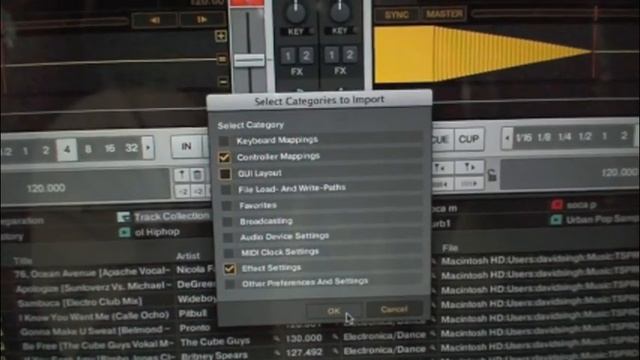Set right deck loop size to 1/16
This screenshot has height=360, width=640.
[x=524, y=138]
